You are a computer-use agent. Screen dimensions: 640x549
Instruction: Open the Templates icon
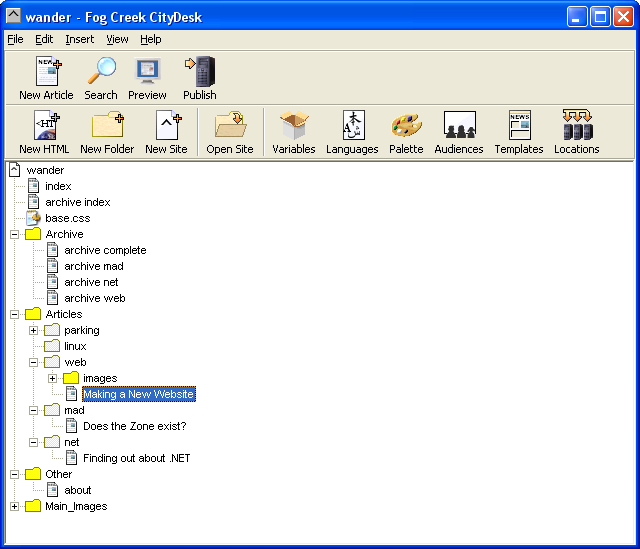pyautogui.click(x=520, y=125)
